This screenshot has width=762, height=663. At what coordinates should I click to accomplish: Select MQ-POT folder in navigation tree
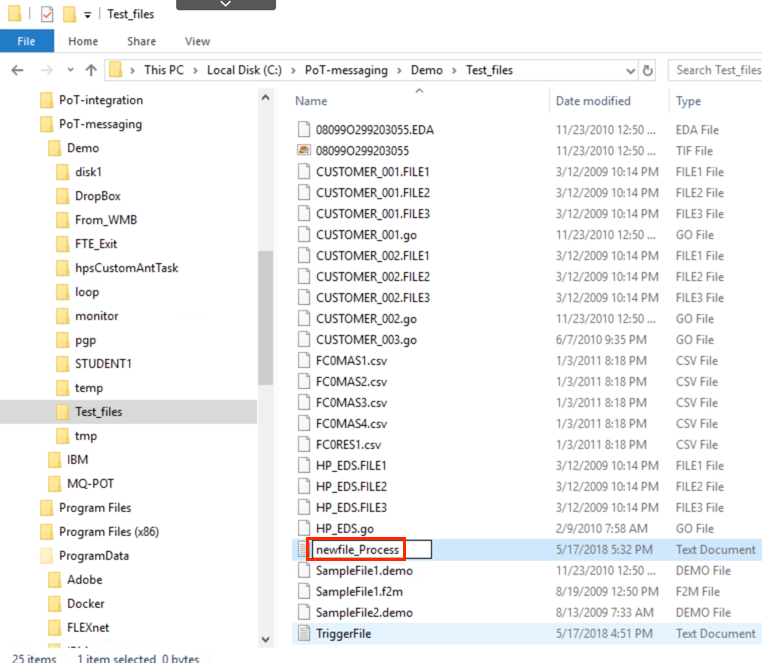[90, 484]
